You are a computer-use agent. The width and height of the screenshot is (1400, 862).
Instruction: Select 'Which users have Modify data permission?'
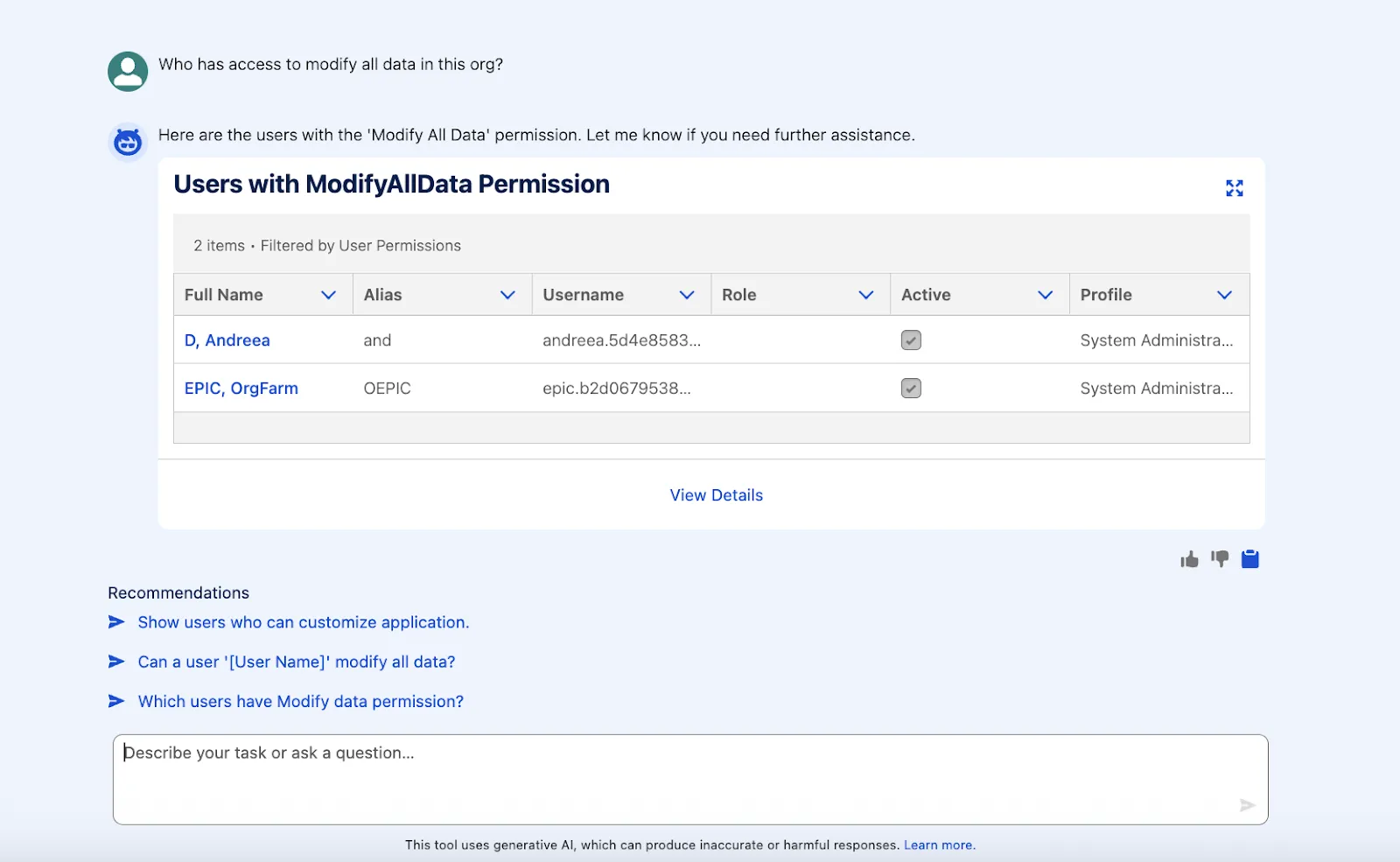[x=300, y=702]
